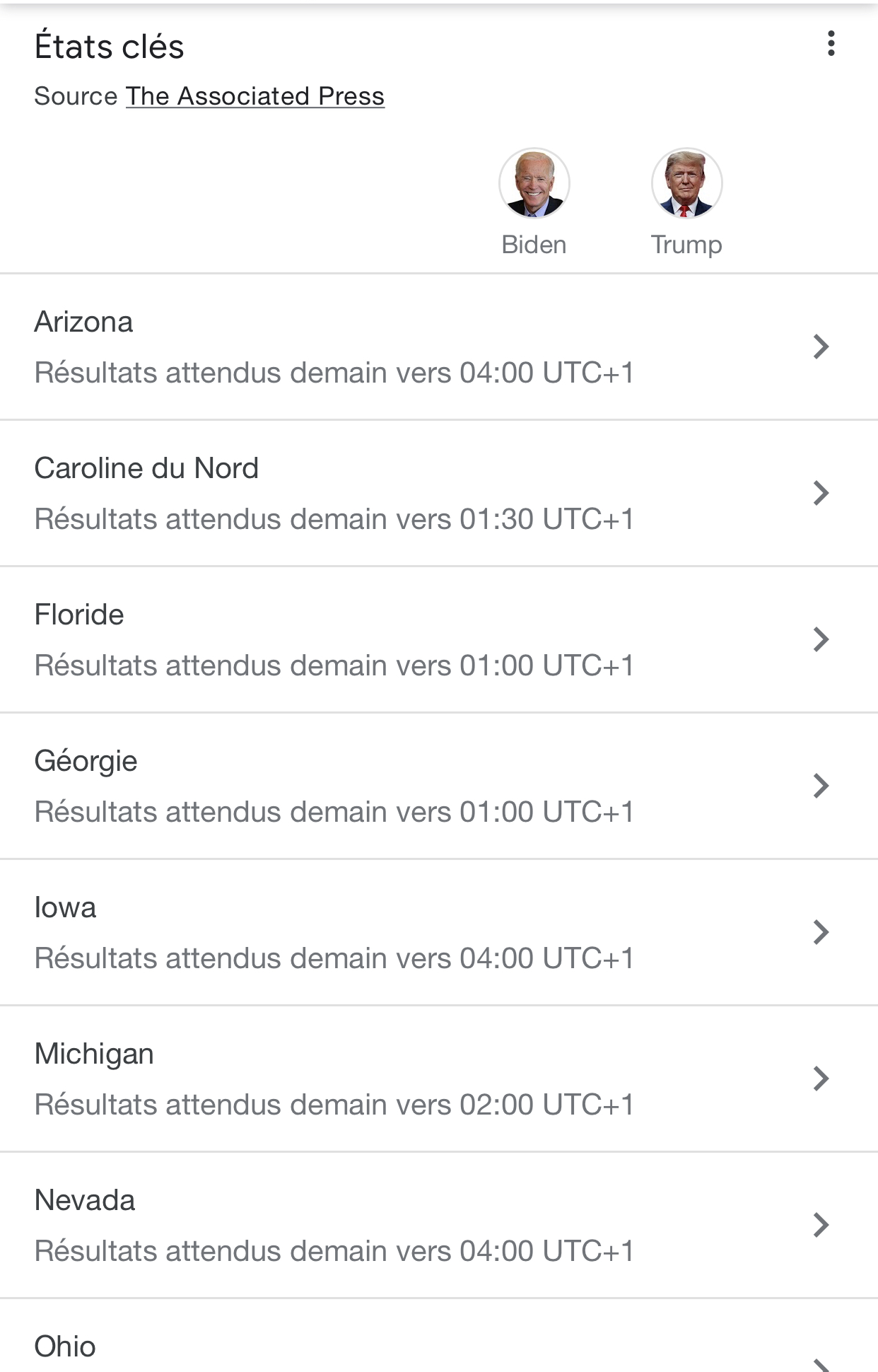Tap the Iowa state name

point(65,908)
